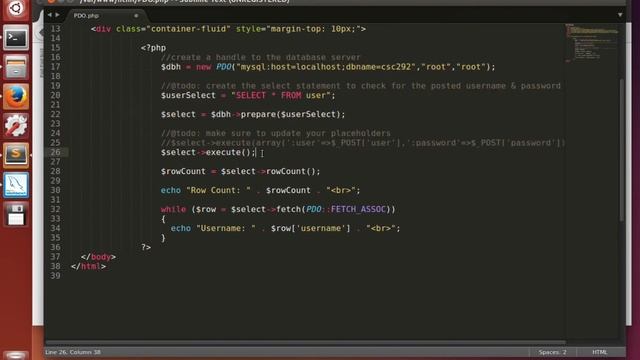
Task: Click the 'while' keyword on line 32
Action: click(x=173, y=209)
